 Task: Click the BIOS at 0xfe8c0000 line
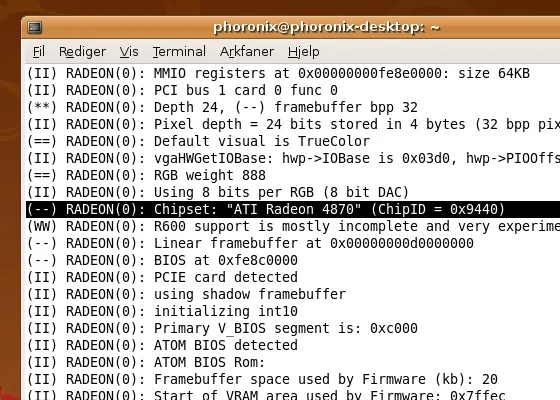[x=162, y=260]
